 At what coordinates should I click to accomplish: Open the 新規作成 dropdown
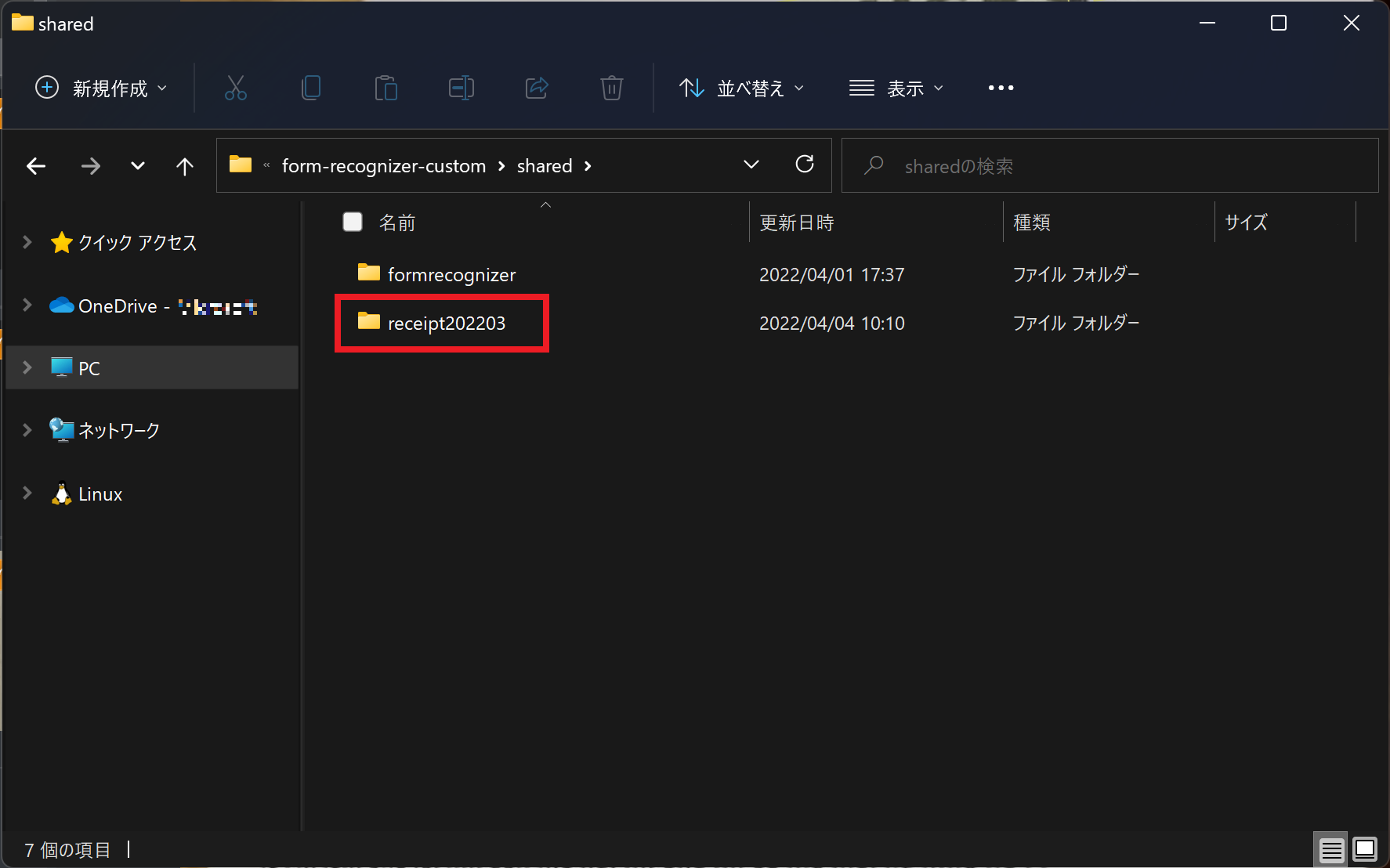point(102,88)
